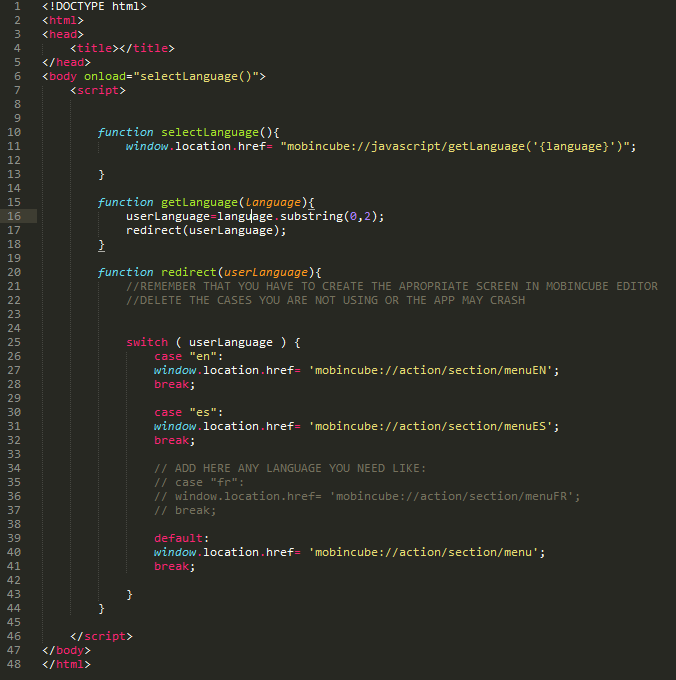Image resolution: width=676 pixels, height=680 pixels.
Task: Click the '//DELETE THE CASES' comment on line 22
Action: [x=326, y=300]
